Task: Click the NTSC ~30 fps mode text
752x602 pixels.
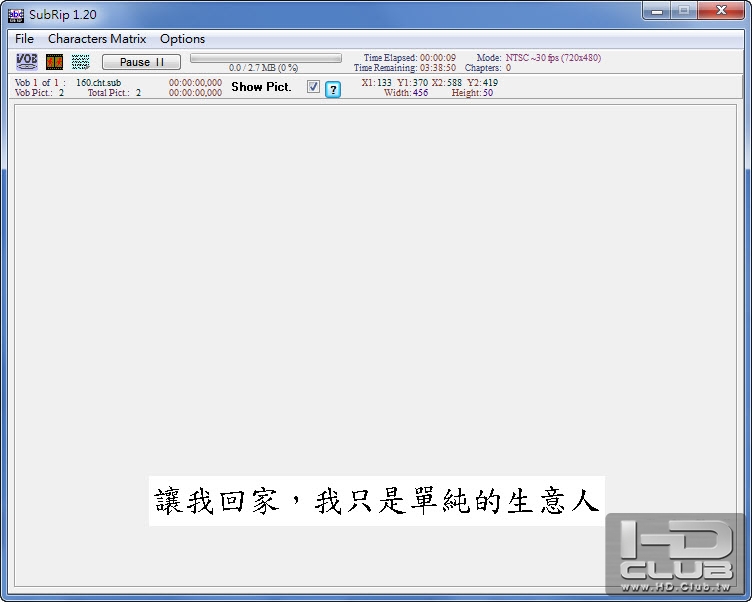Action: point(553,58)
